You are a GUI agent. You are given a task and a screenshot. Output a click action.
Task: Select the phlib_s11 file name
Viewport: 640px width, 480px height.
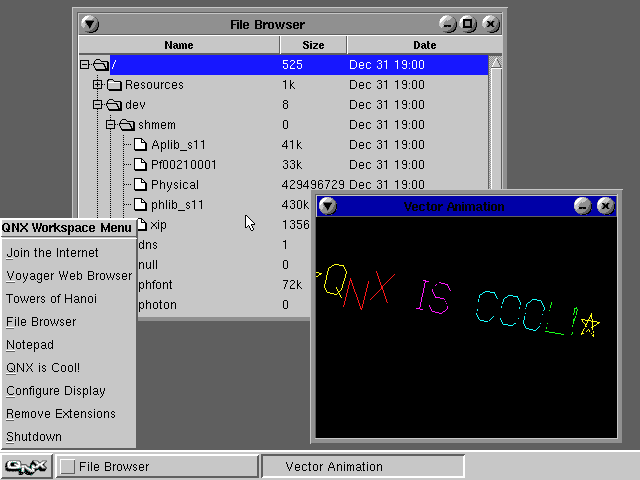[177, 205]
